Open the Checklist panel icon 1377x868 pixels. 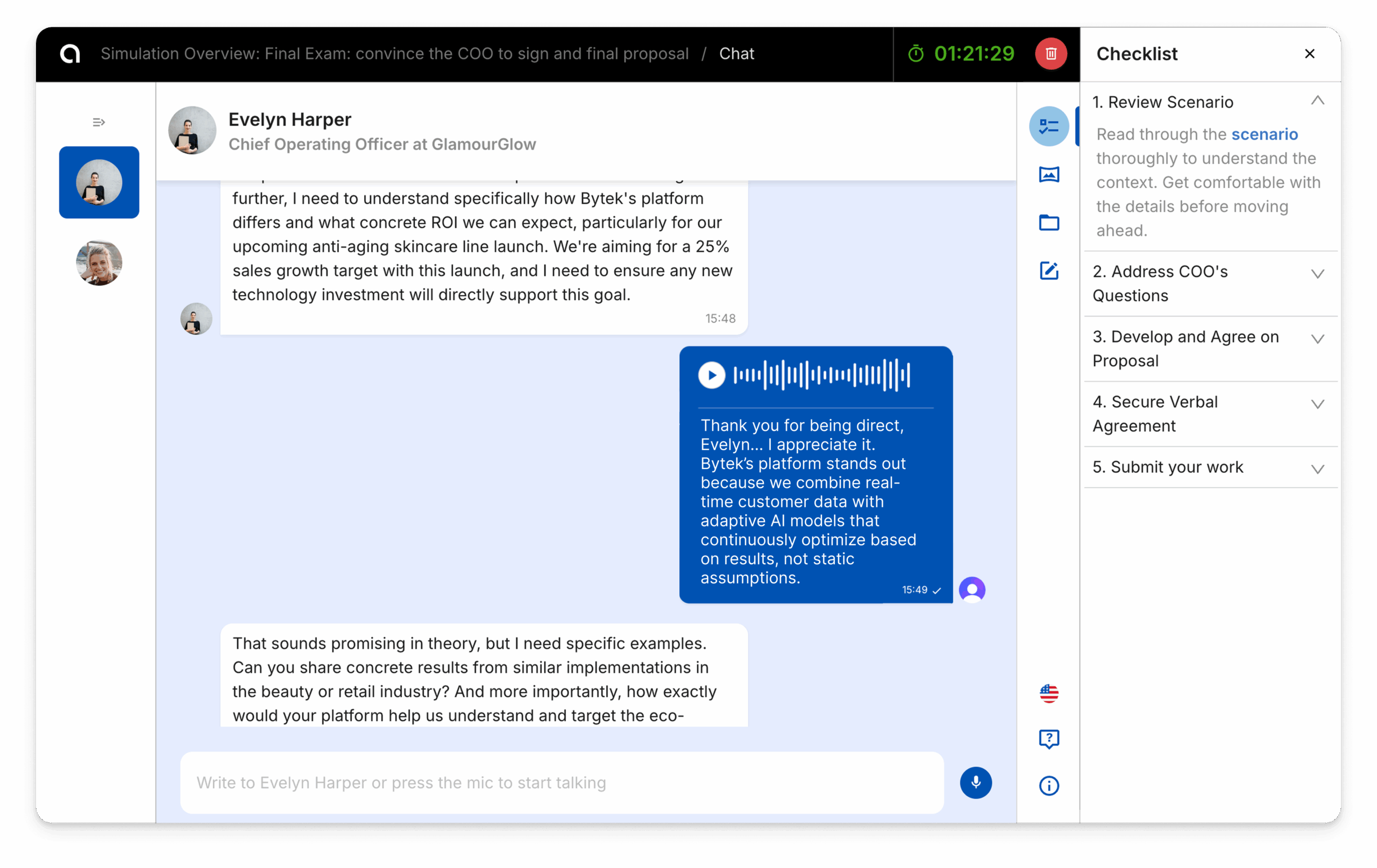(1049, 126)
